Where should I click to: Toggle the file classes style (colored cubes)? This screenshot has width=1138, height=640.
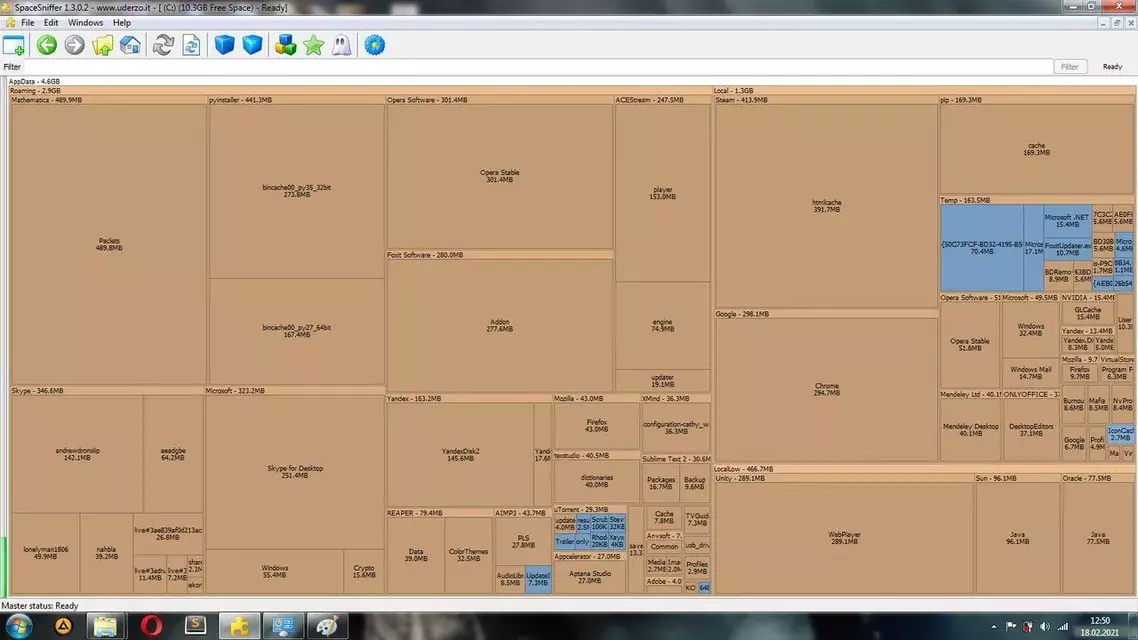tap(285, 45)
